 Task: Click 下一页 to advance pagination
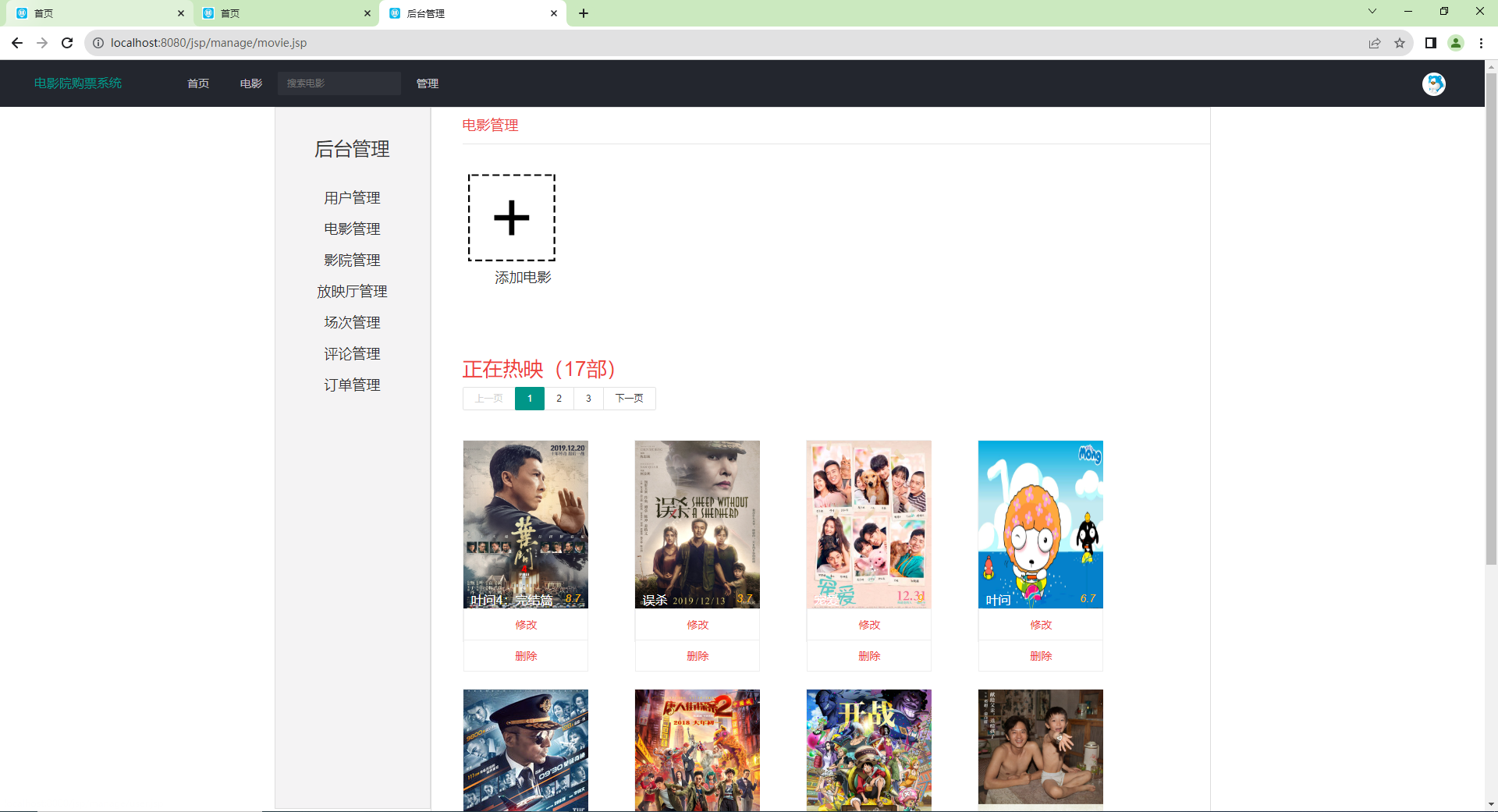[629, 399]
